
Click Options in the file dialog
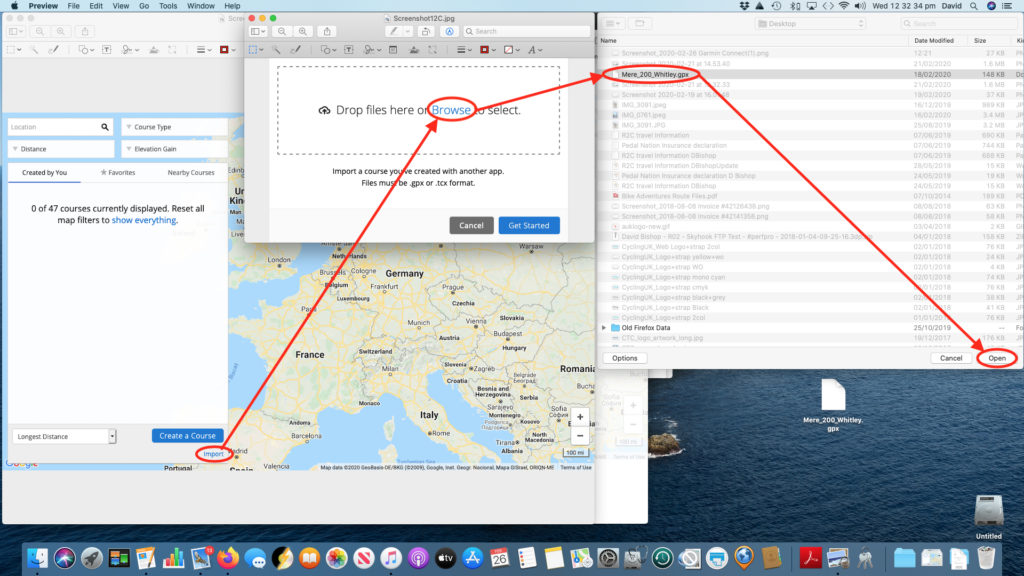tap(624, 358)
